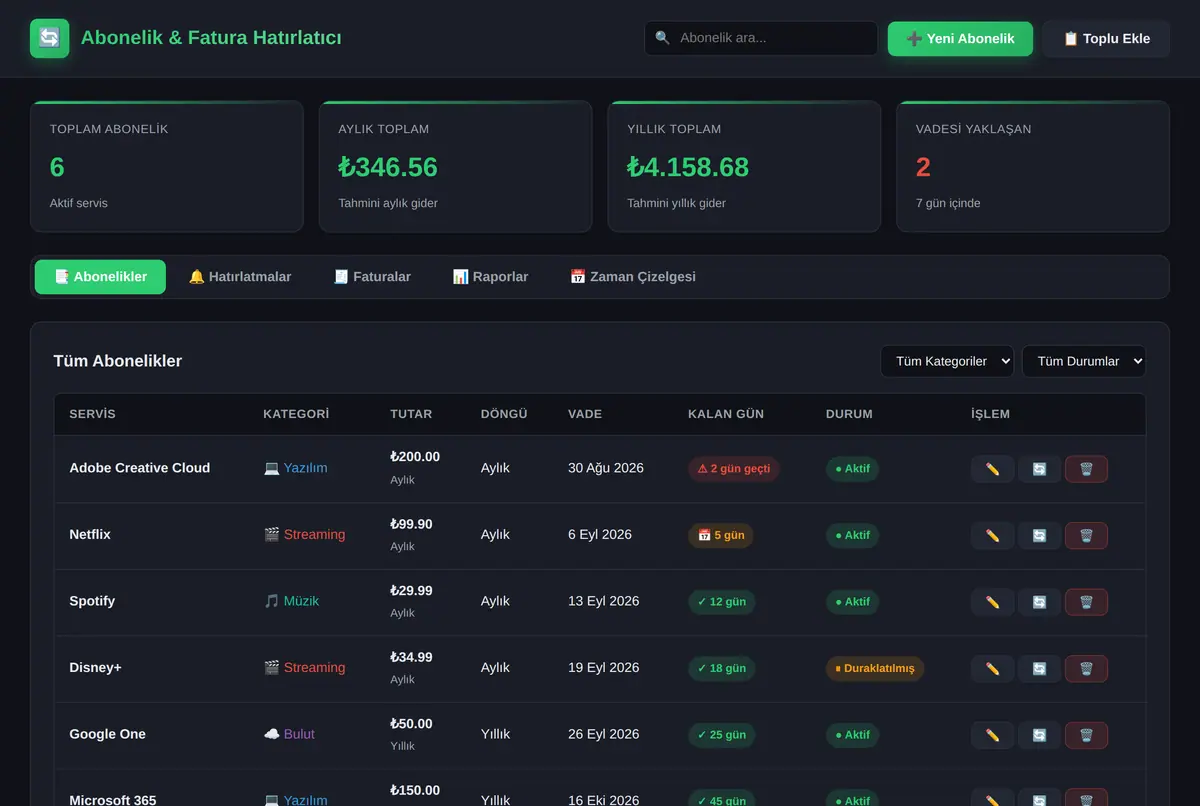Go to the Zaman Çizelgesi tab
This screenshot has width=1200, height=806.
click(x=633, y=277)
